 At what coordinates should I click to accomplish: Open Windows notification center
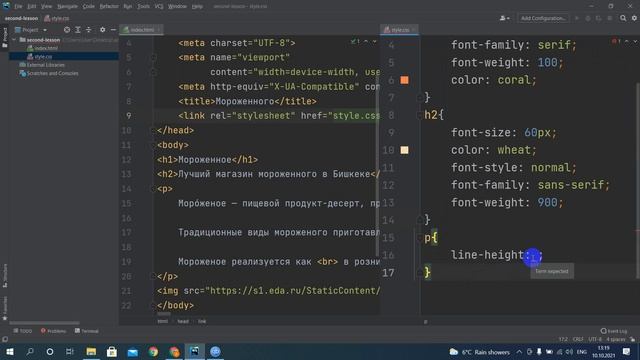(x=627, y=352)
